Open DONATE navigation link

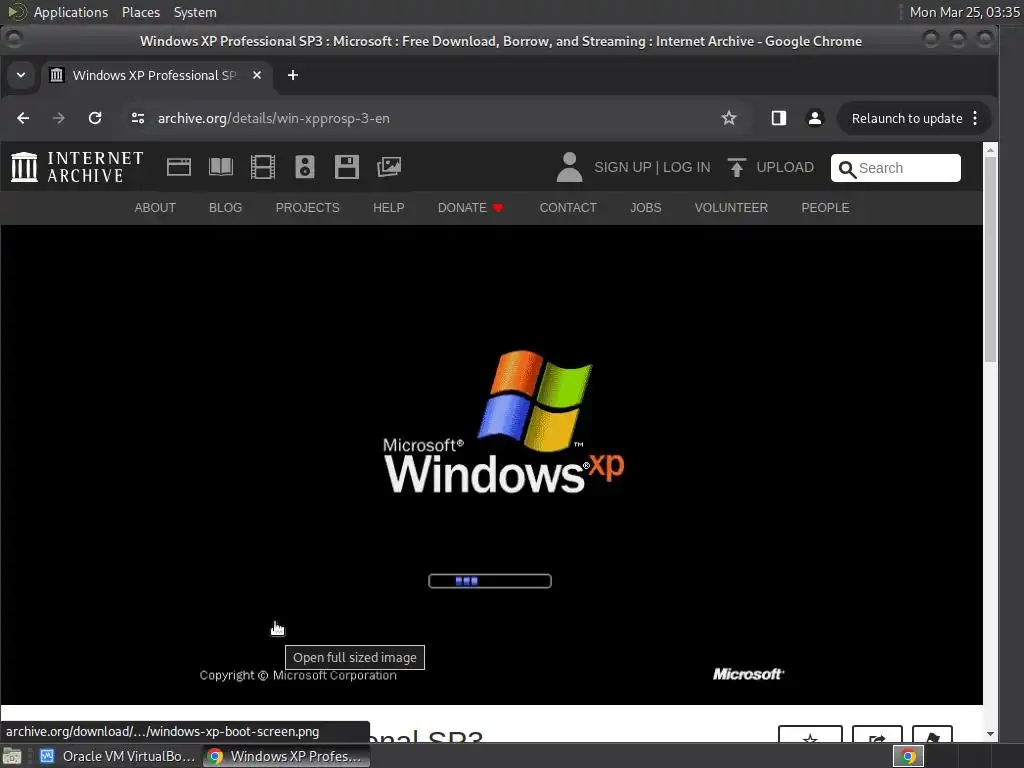pyautogui.click(x=470, y=208)
